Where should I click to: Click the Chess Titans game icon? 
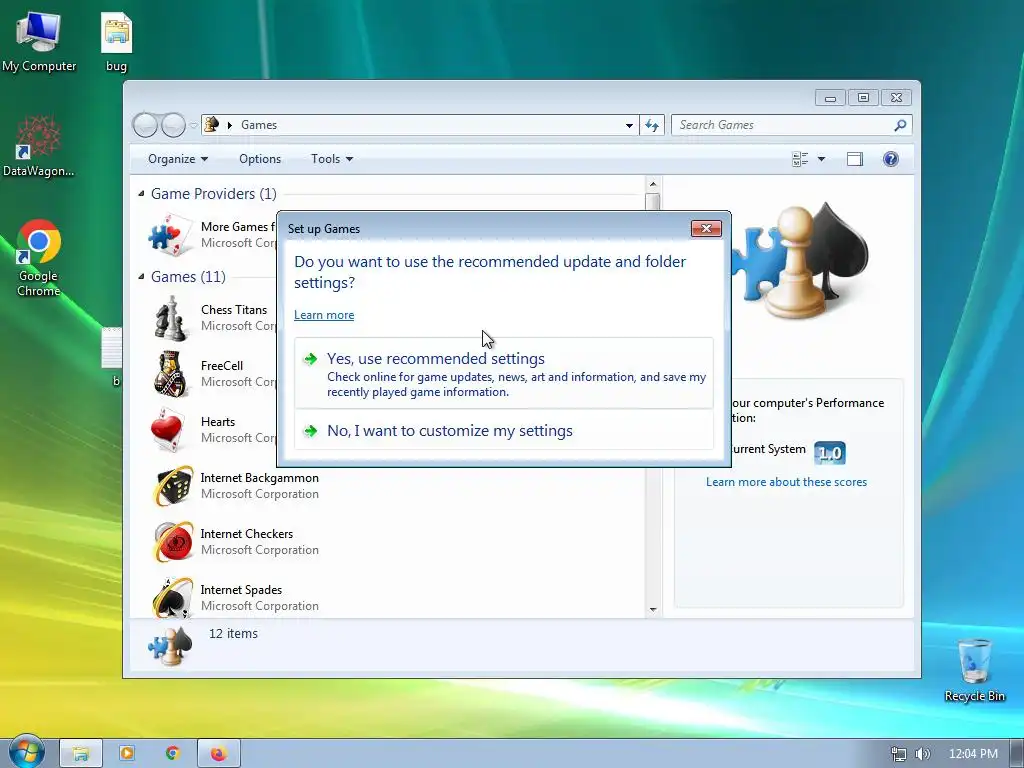170,318
